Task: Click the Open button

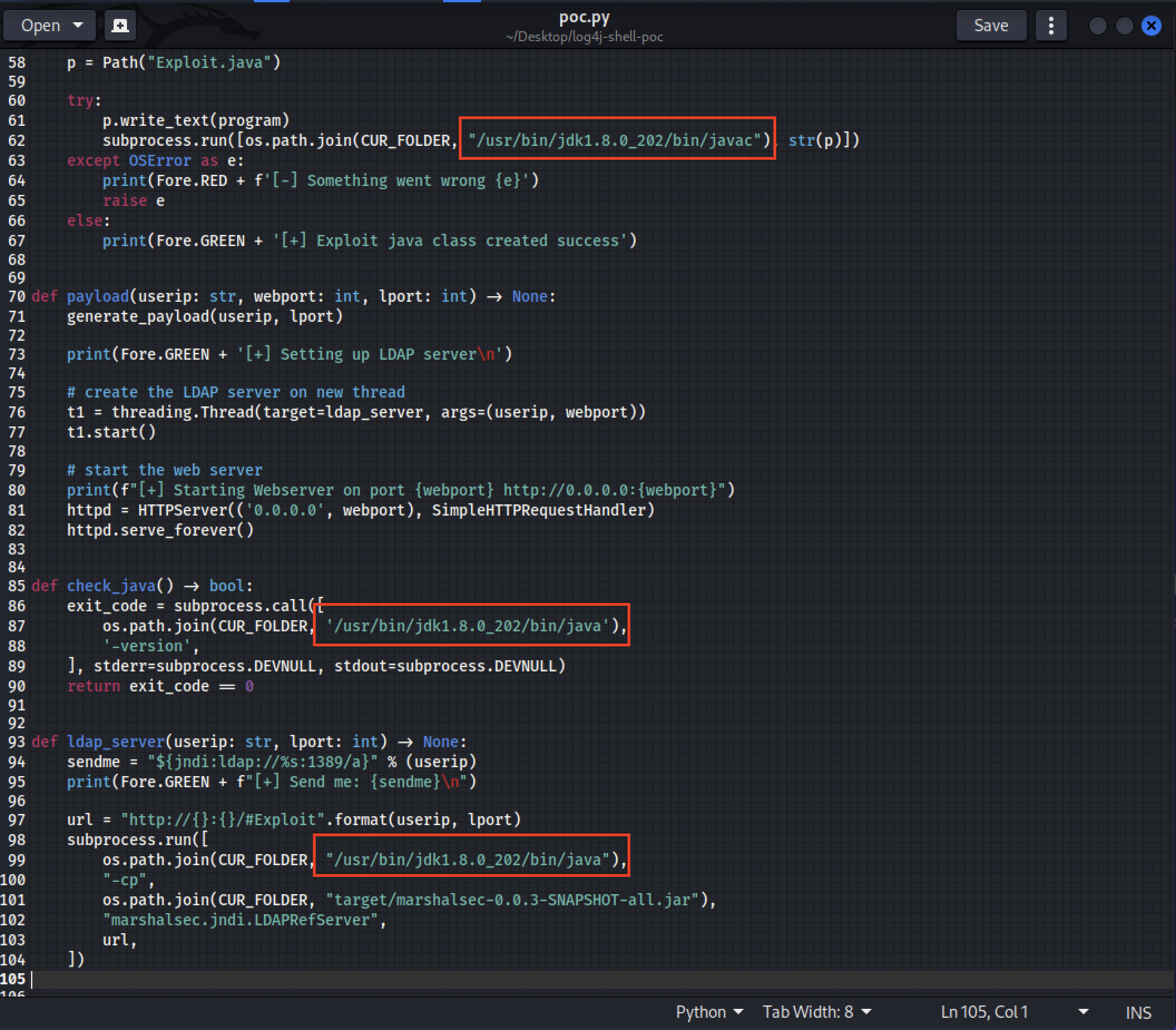Action: (40, 25)
